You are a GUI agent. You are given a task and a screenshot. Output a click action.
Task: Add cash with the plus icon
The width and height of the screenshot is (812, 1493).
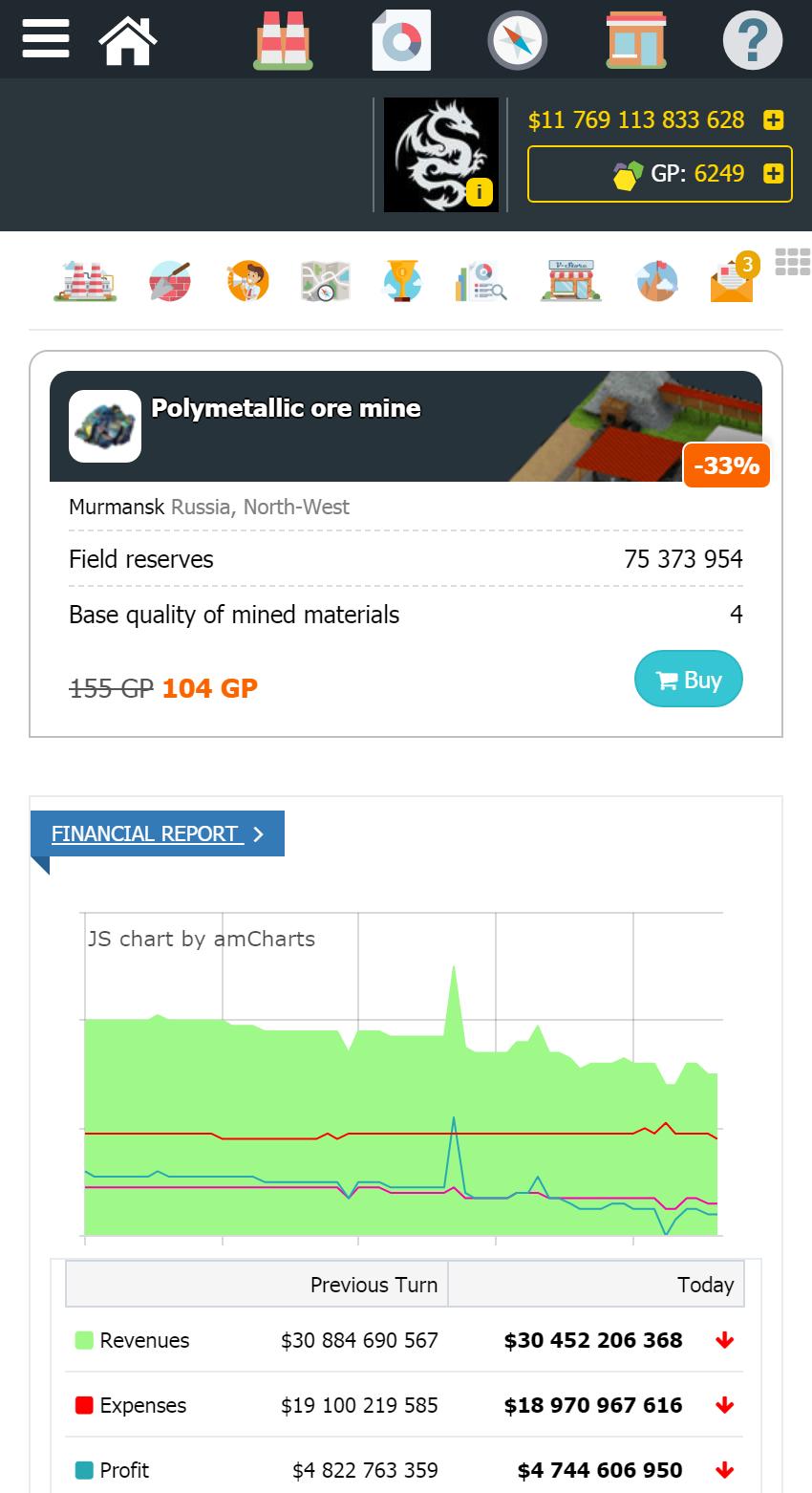pyautogui.click(x=773, y=120)
